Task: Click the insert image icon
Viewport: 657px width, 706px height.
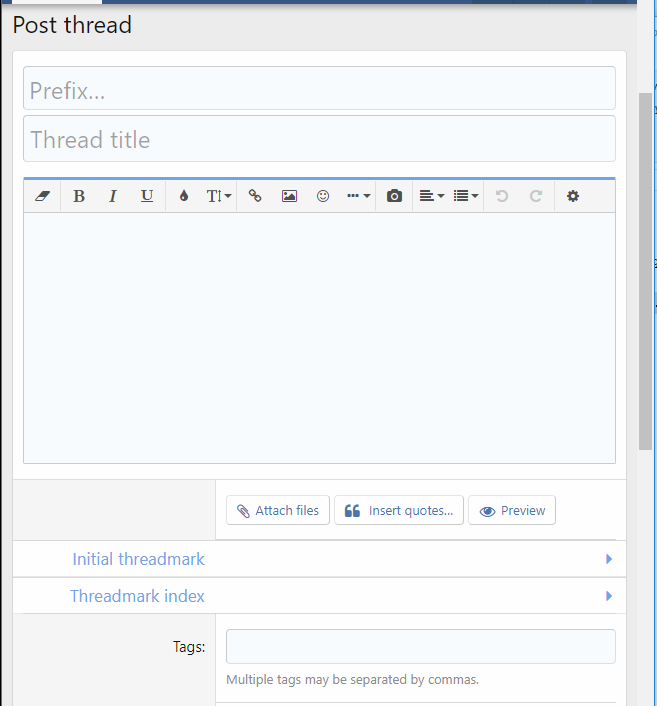Action: [x=289, y=196]
